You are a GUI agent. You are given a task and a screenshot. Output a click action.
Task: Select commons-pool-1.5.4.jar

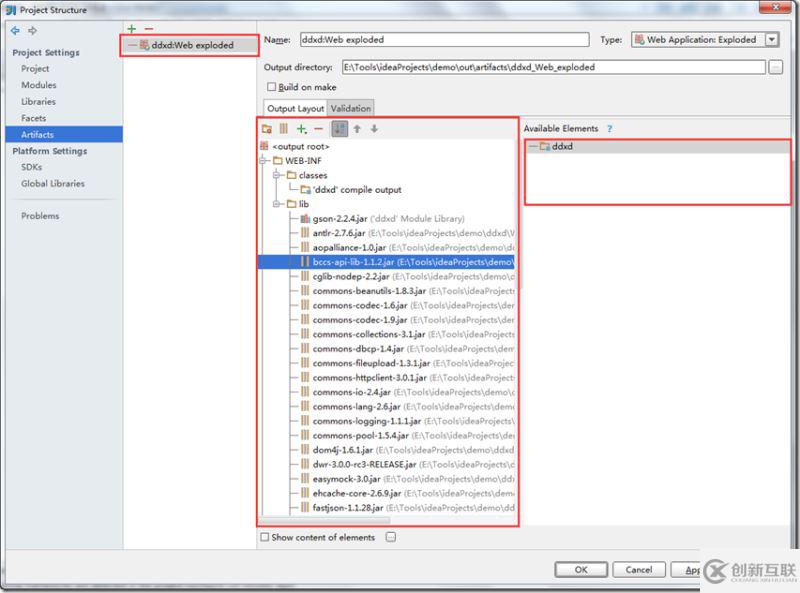pos(361,435)
